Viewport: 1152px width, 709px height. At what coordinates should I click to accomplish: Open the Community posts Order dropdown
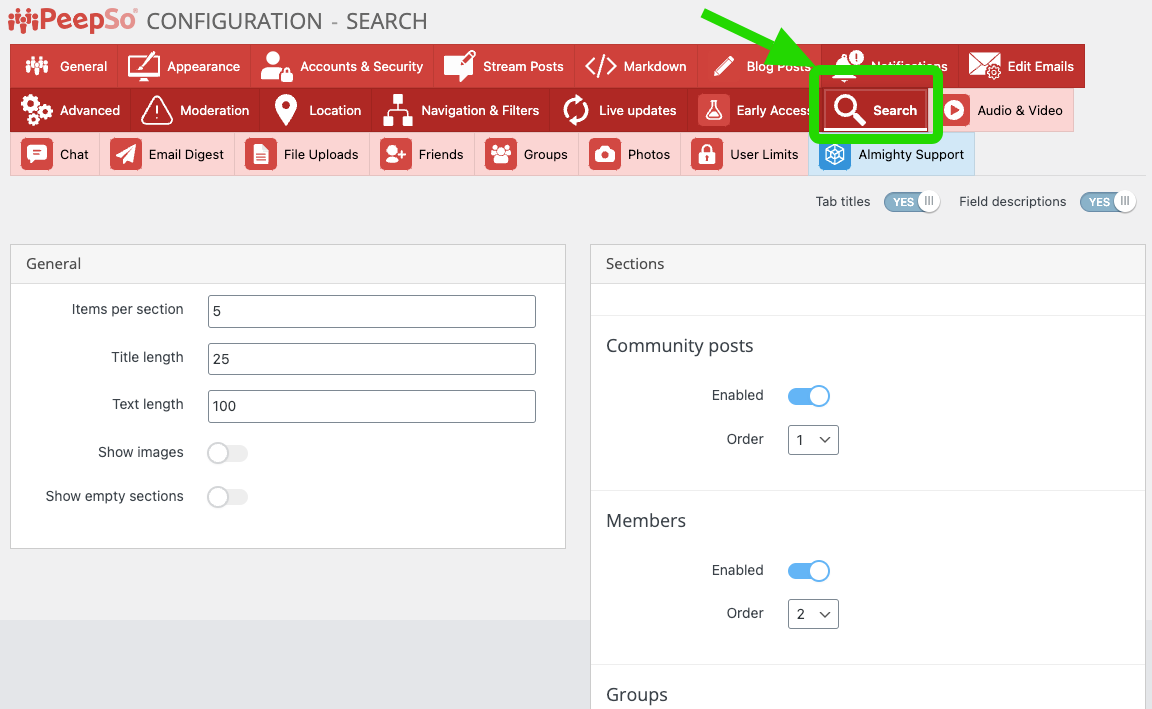tap(812, 440)
